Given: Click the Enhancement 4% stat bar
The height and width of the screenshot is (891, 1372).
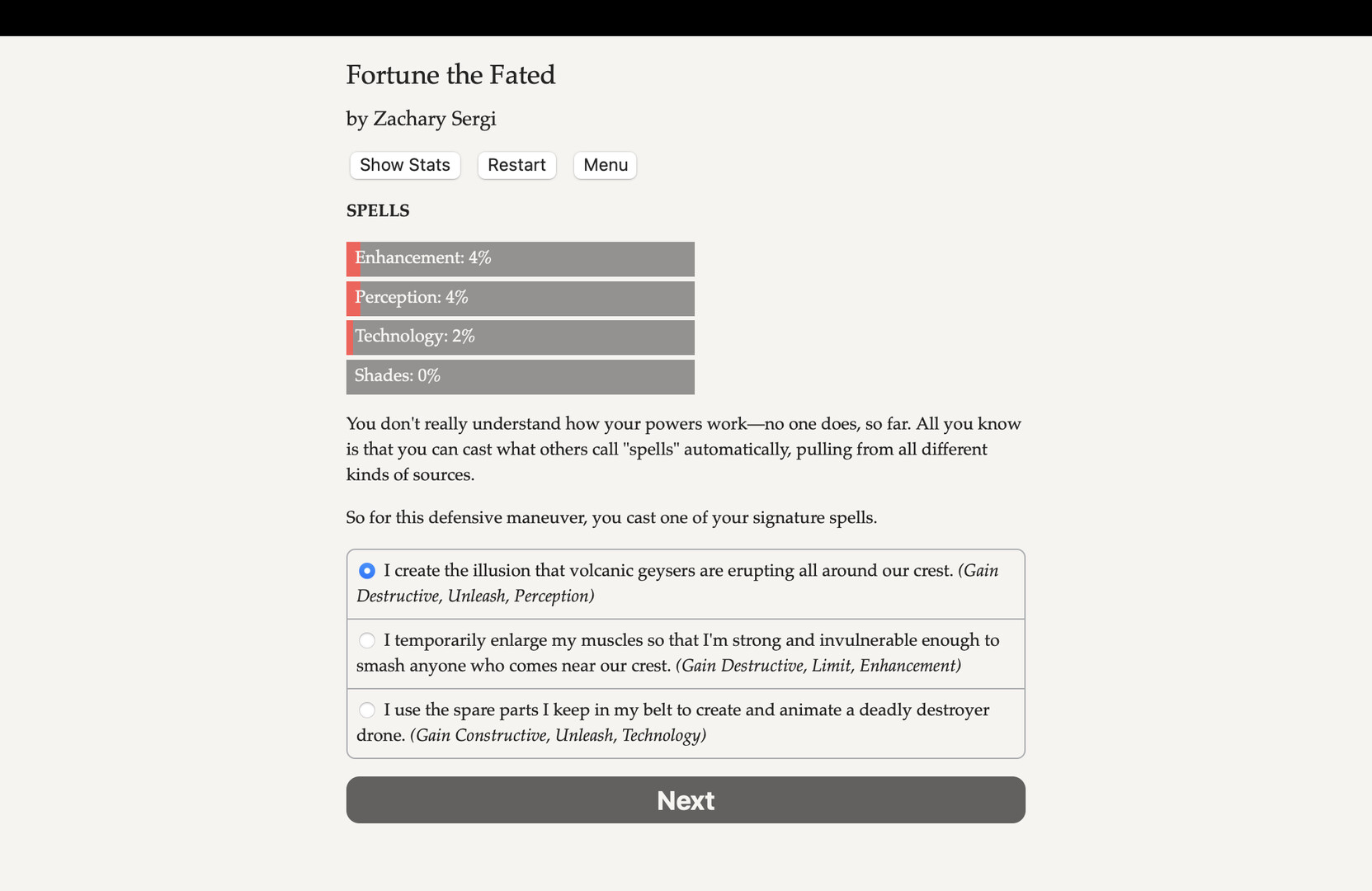Looking at the screenshot, I should pyautogui.click(x=520, y=258).
